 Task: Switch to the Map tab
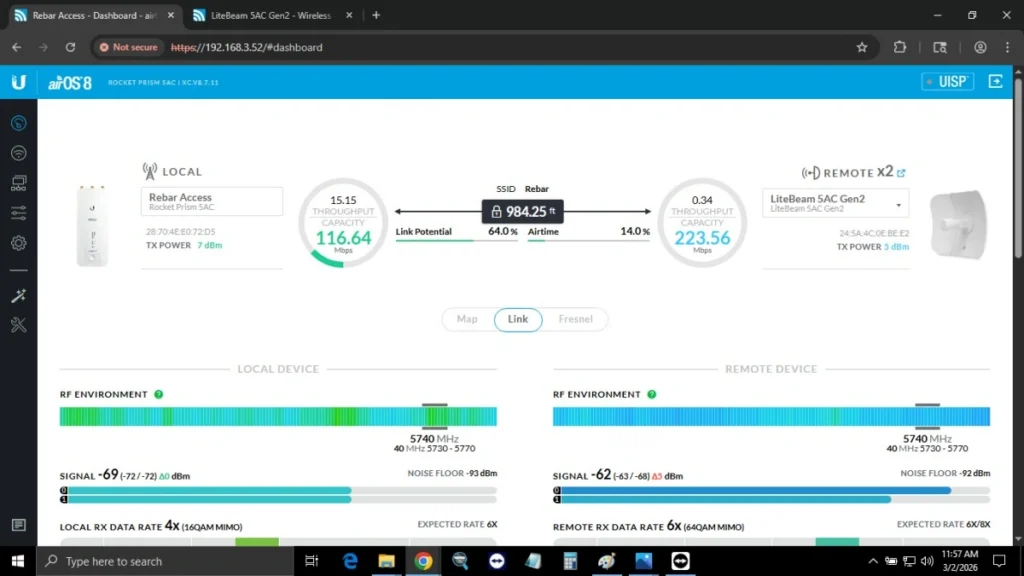tap(466, 319)
